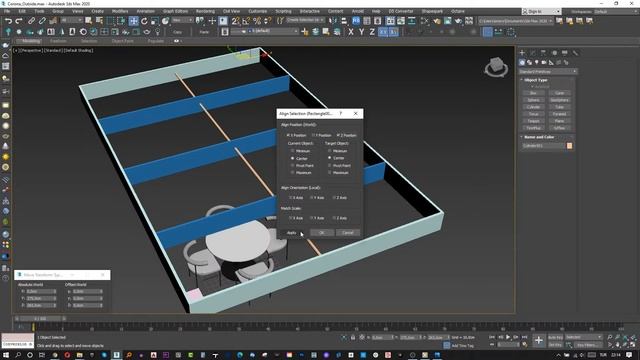Render the scene with the teapot icon

[x=458, y=21]
